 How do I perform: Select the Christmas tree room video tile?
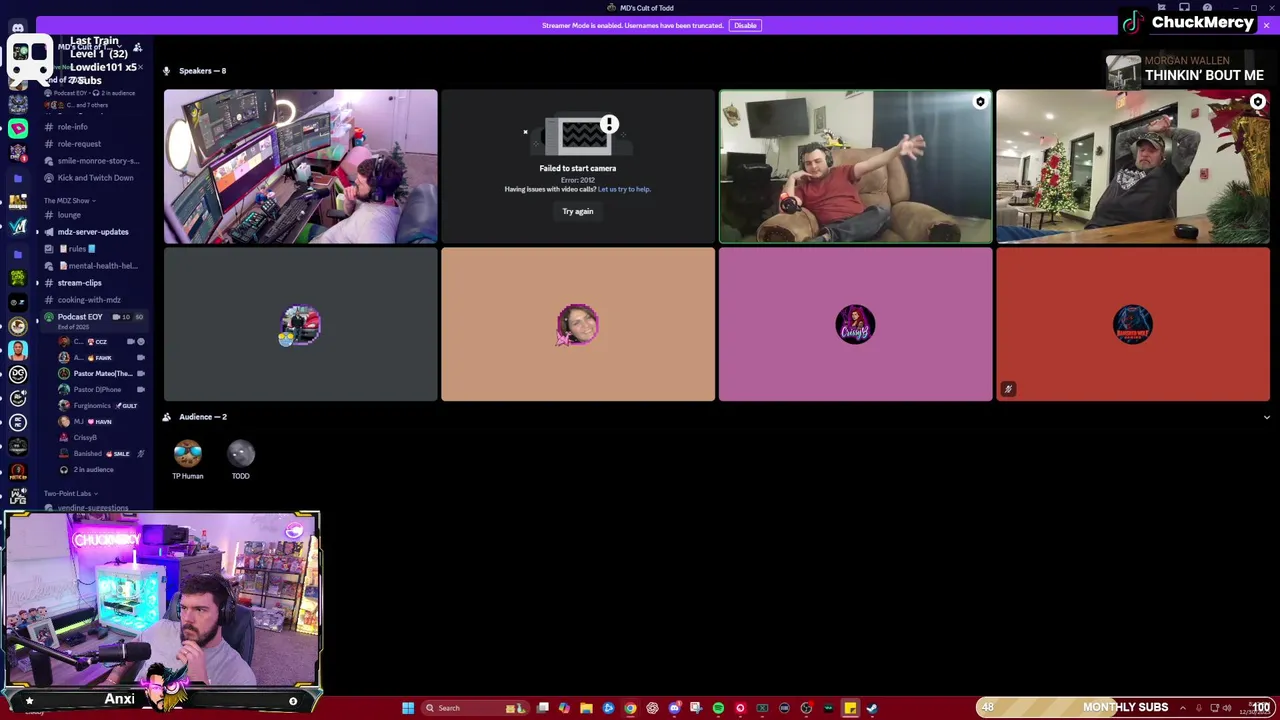[x=1132, y=166]
